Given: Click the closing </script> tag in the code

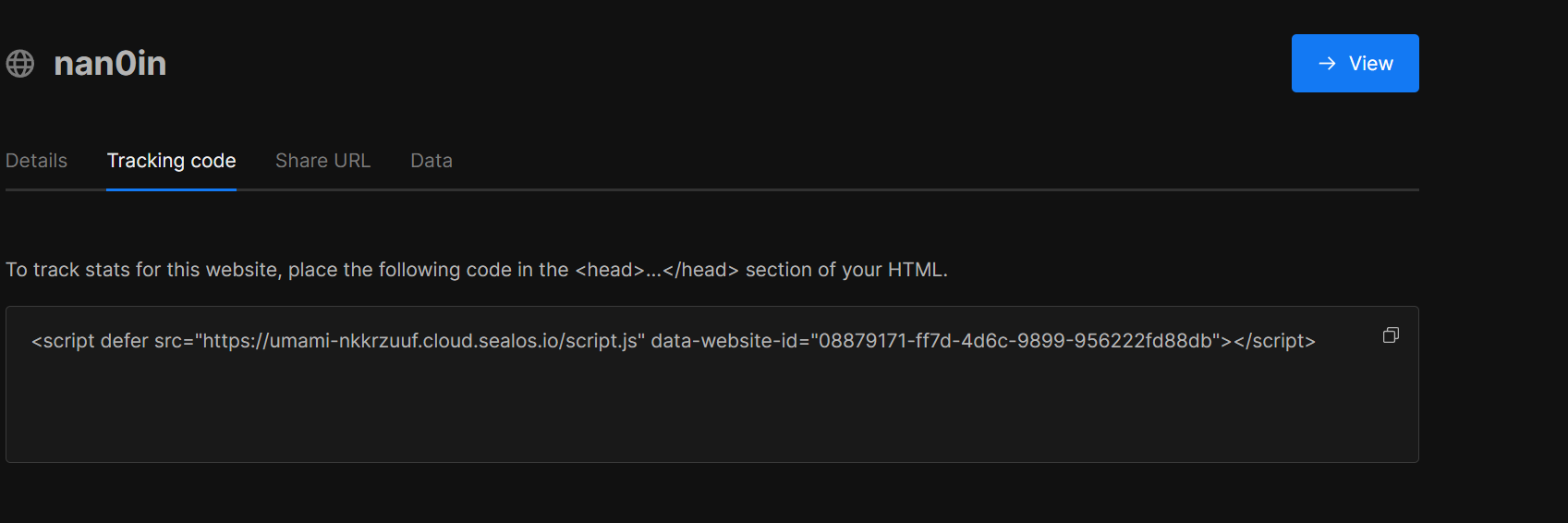Looking at the screenshot, I should click(x=1274, y=341).
